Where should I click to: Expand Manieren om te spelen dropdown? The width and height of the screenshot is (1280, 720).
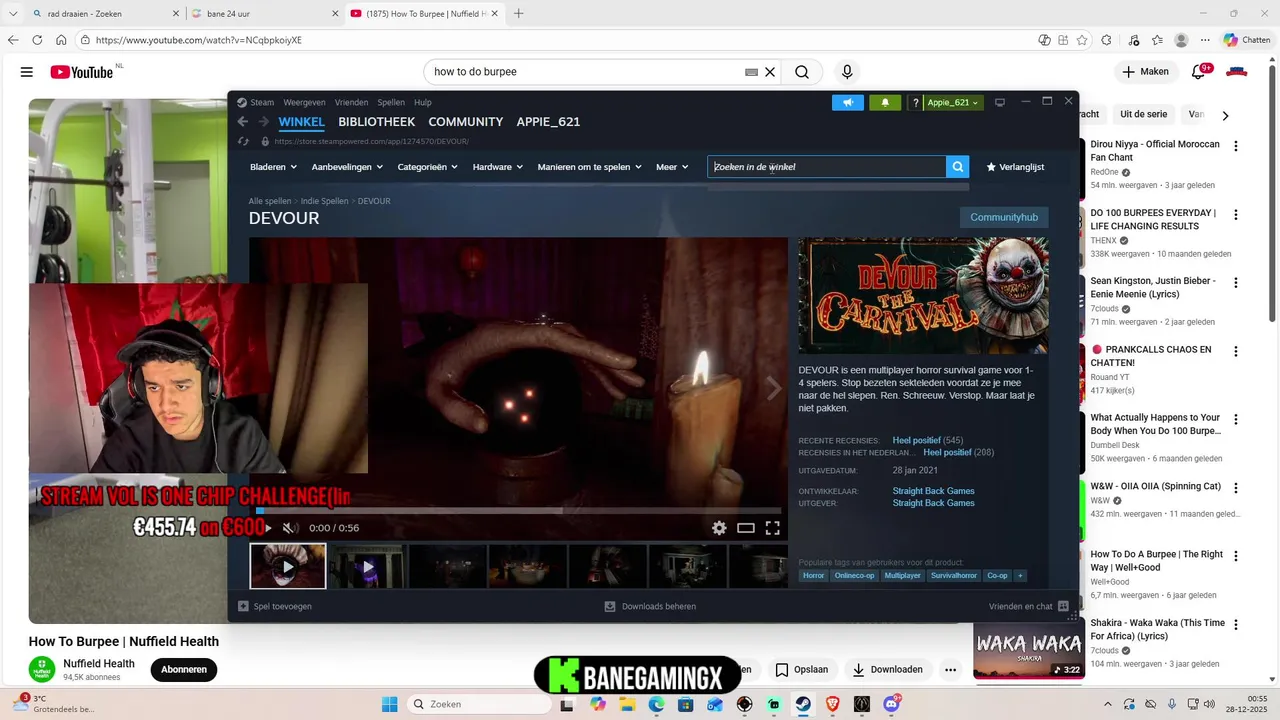click(590, 167)
